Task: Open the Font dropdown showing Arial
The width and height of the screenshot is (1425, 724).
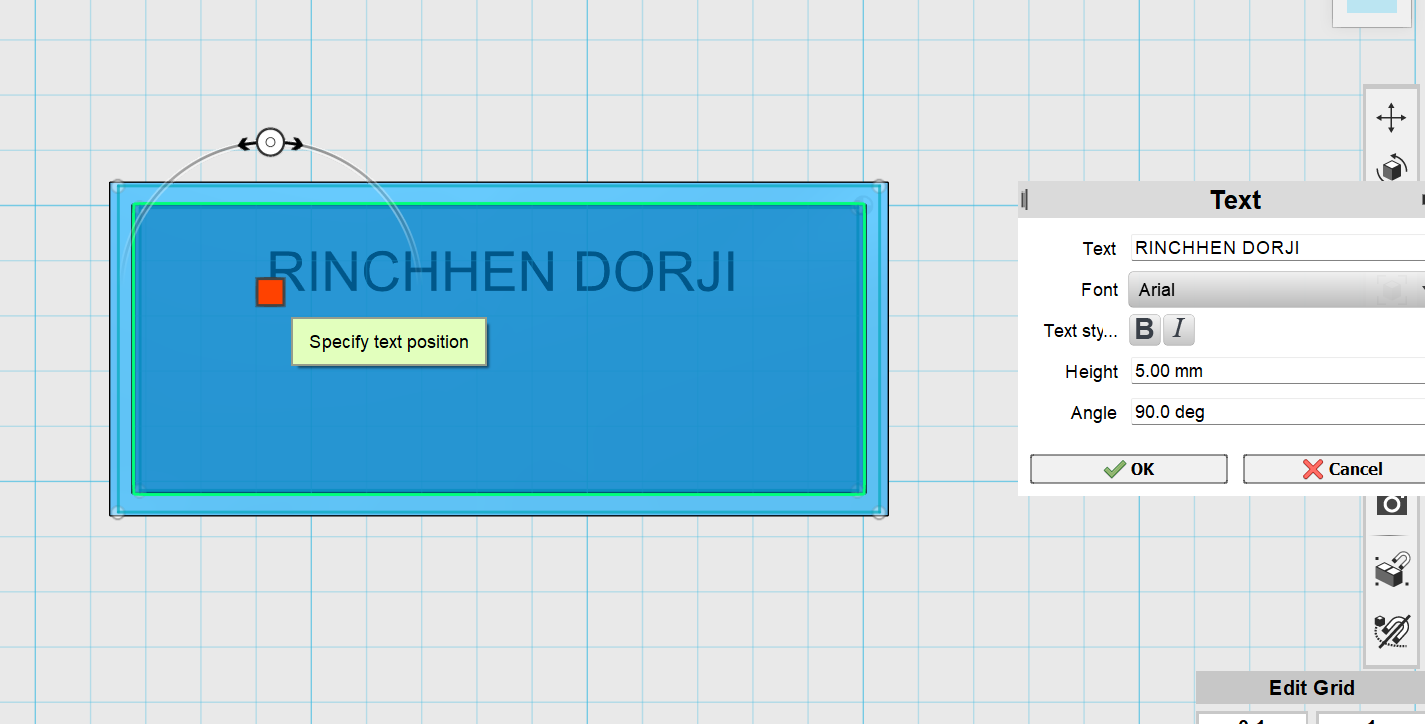Action: tap(1277, 289)
